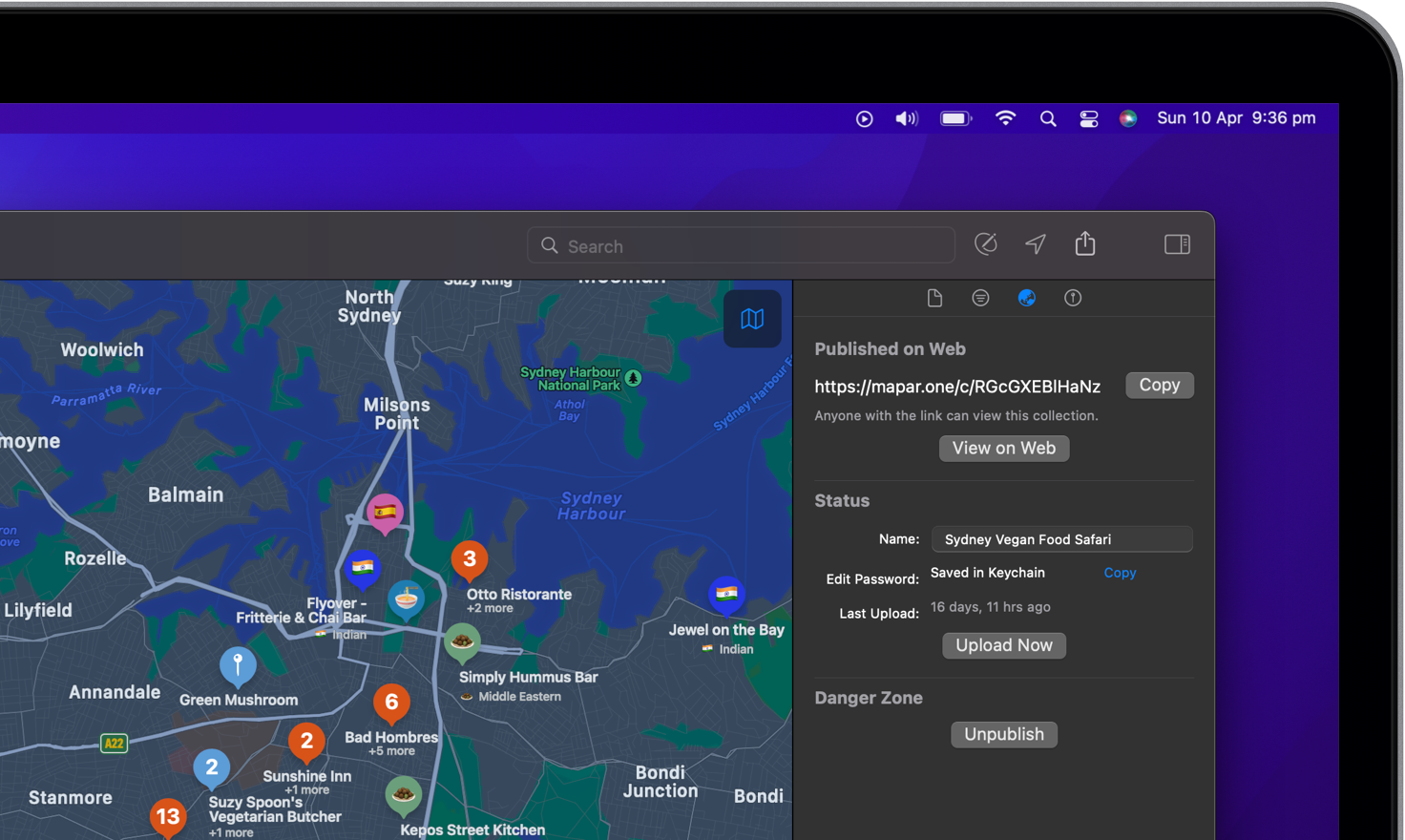This screenshot has height=840, width=1405.
Task: Expand the Bad Hombres cluster of 6
Action: click(391, 704)
